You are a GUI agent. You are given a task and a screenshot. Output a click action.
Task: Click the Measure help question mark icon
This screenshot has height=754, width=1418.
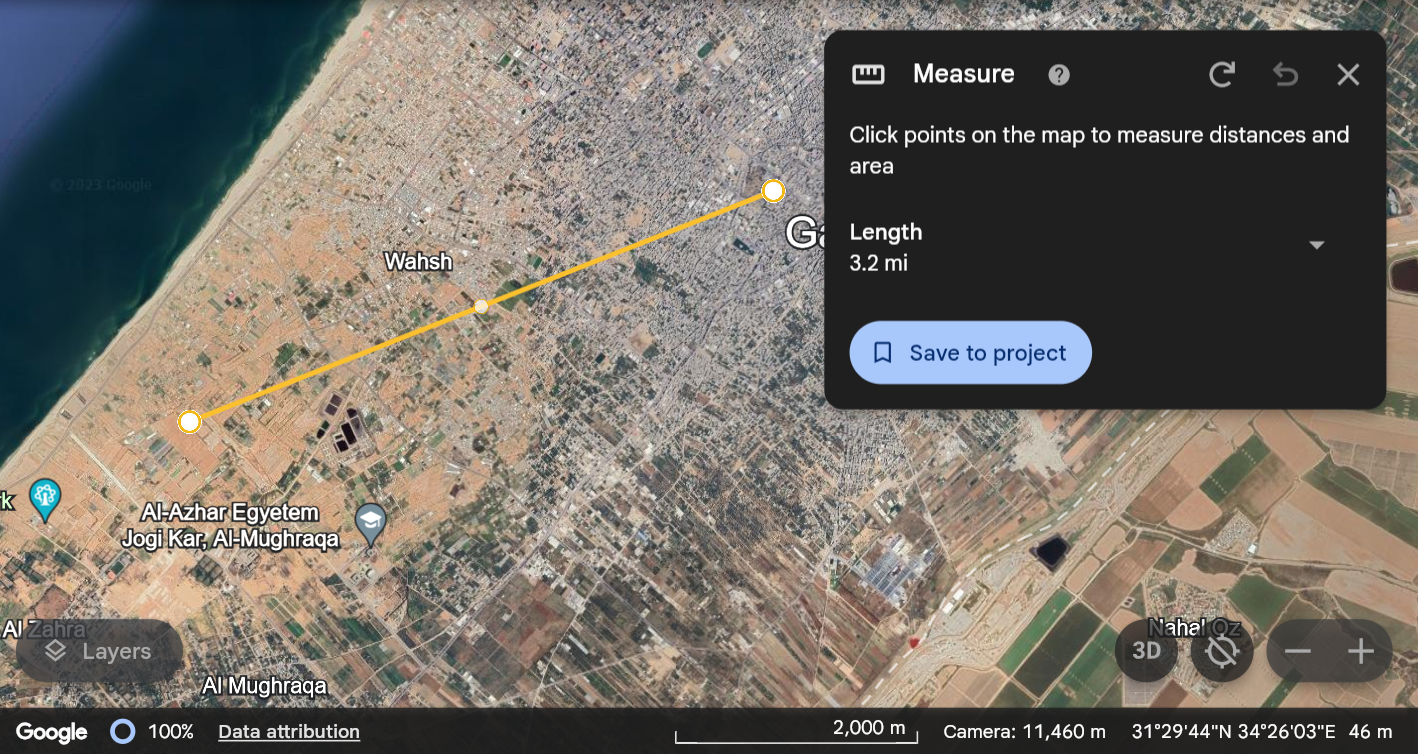point(1059,75)
